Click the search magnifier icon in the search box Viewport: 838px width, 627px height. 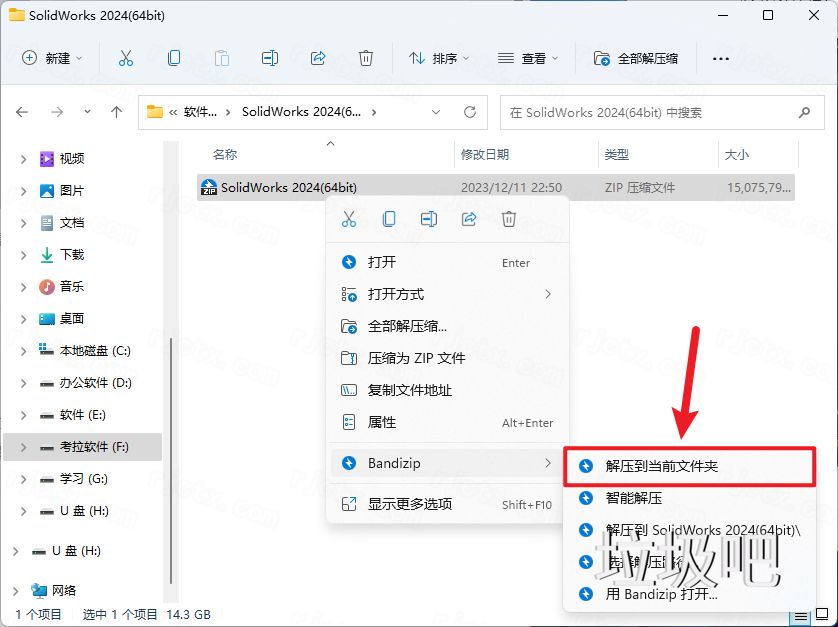[x=805, y=112]
